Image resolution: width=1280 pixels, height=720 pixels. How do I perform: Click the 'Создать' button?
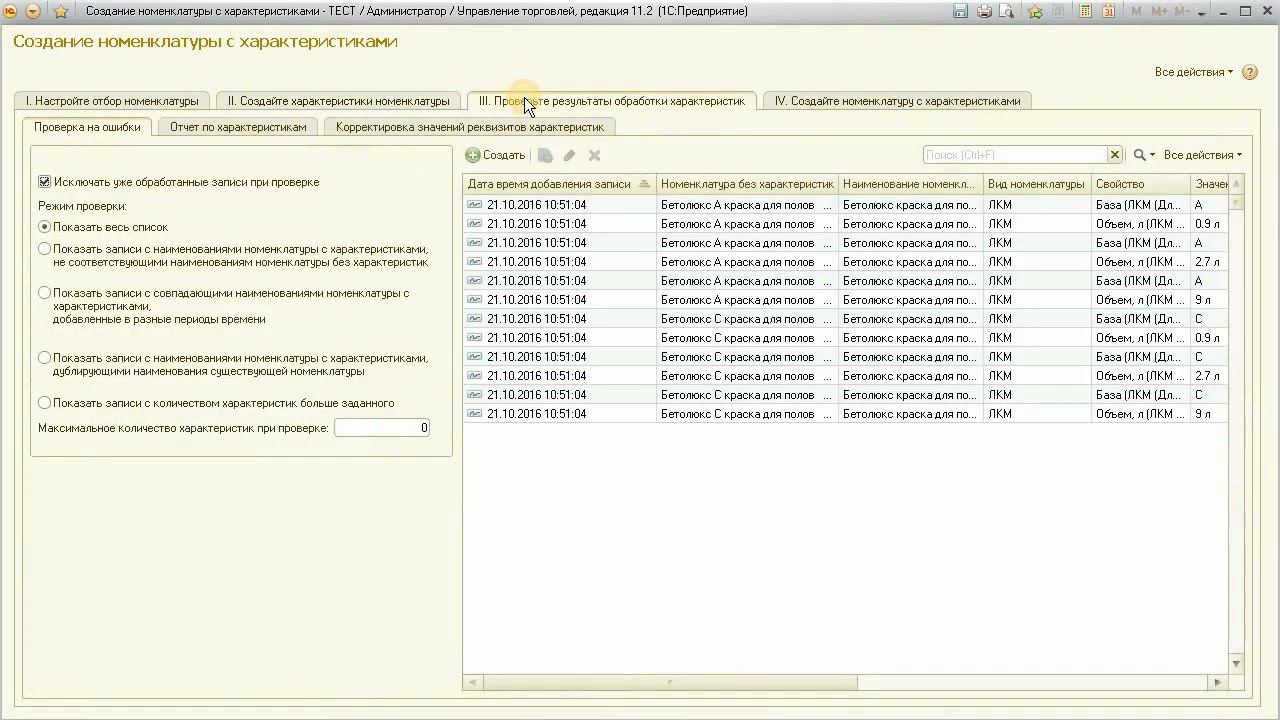point(496,155)
